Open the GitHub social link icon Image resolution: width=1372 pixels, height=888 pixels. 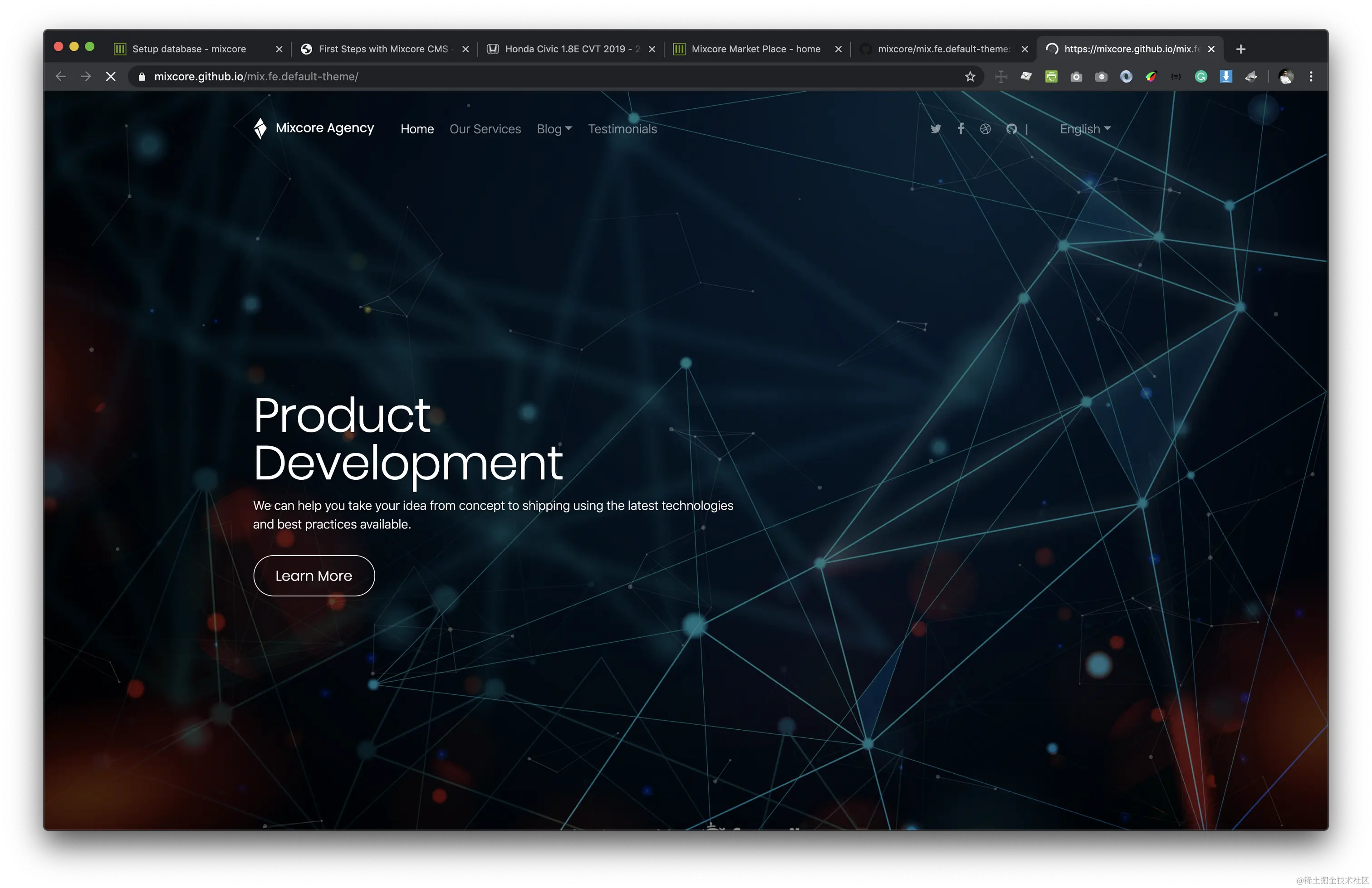pyautogui.click(x=1011, y=129)
